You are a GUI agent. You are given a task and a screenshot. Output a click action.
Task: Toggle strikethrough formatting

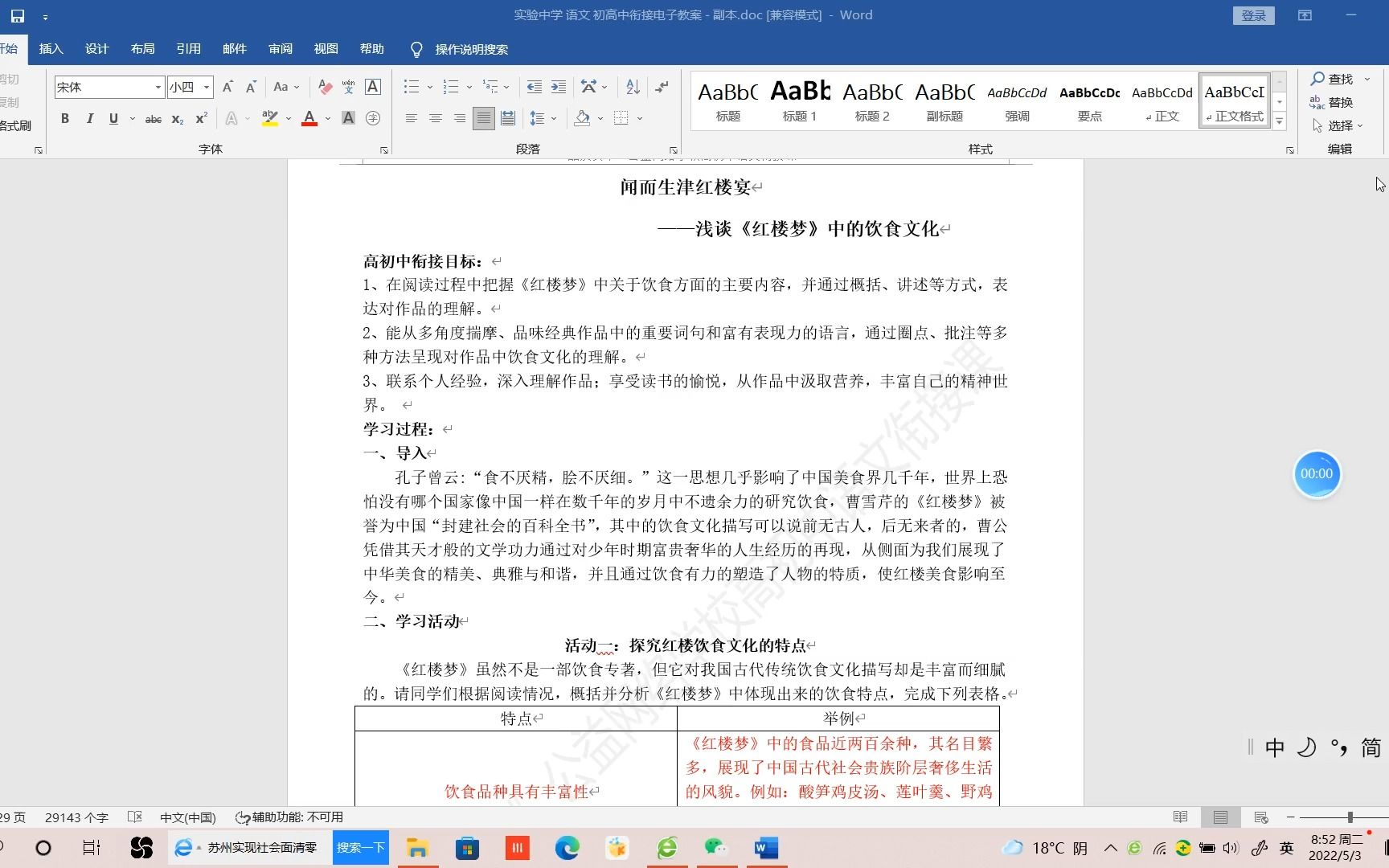coord(153,119)
